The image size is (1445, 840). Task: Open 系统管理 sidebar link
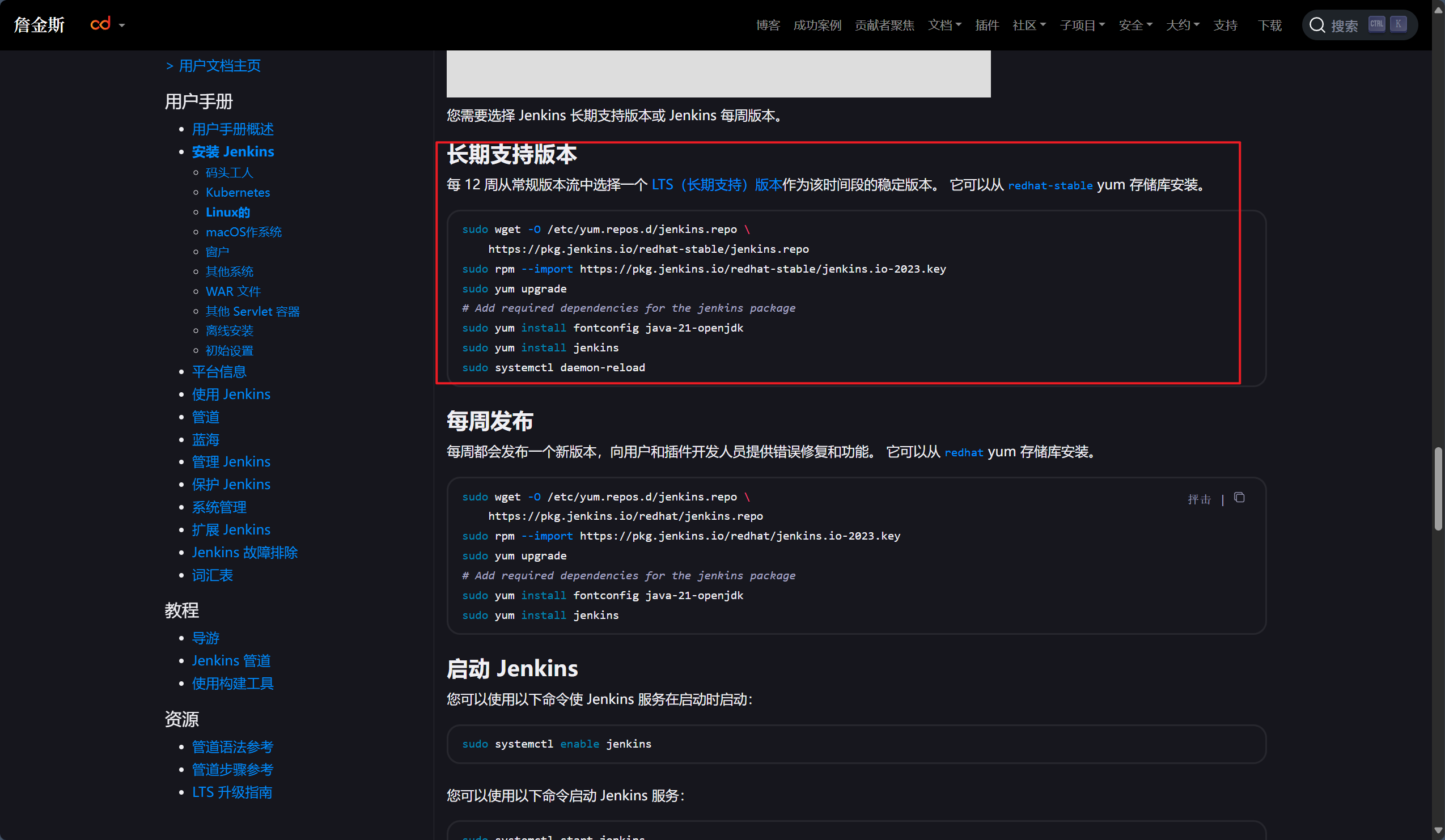coord(219,507)
